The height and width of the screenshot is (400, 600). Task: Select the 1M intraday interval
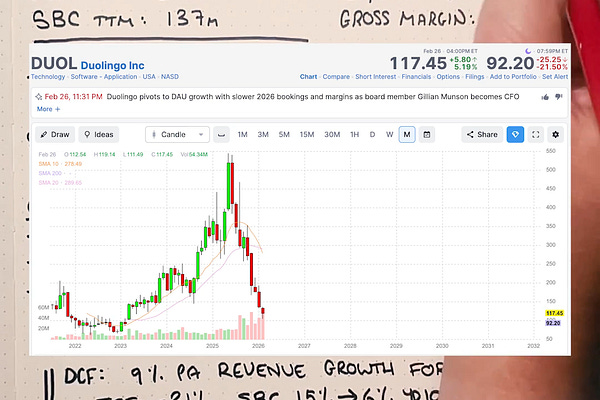[243, 135]
